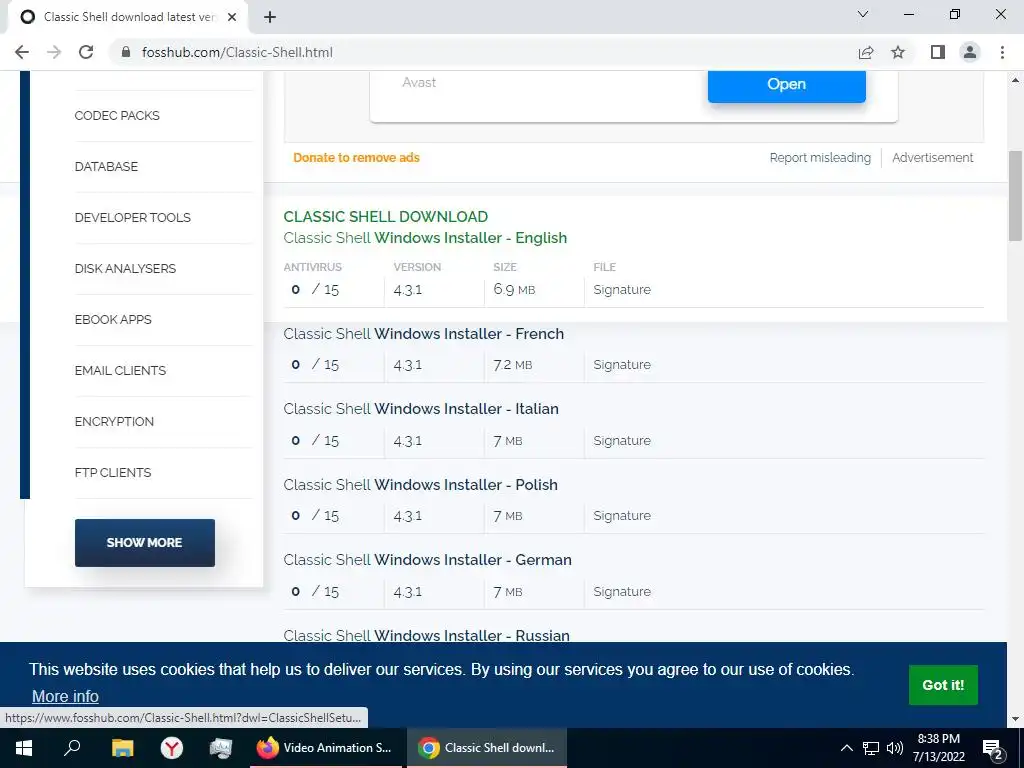Open Signature file for Italian installer
Image resolution: width=1024 pixels, height=768 pixels.
tap(622, 440)
